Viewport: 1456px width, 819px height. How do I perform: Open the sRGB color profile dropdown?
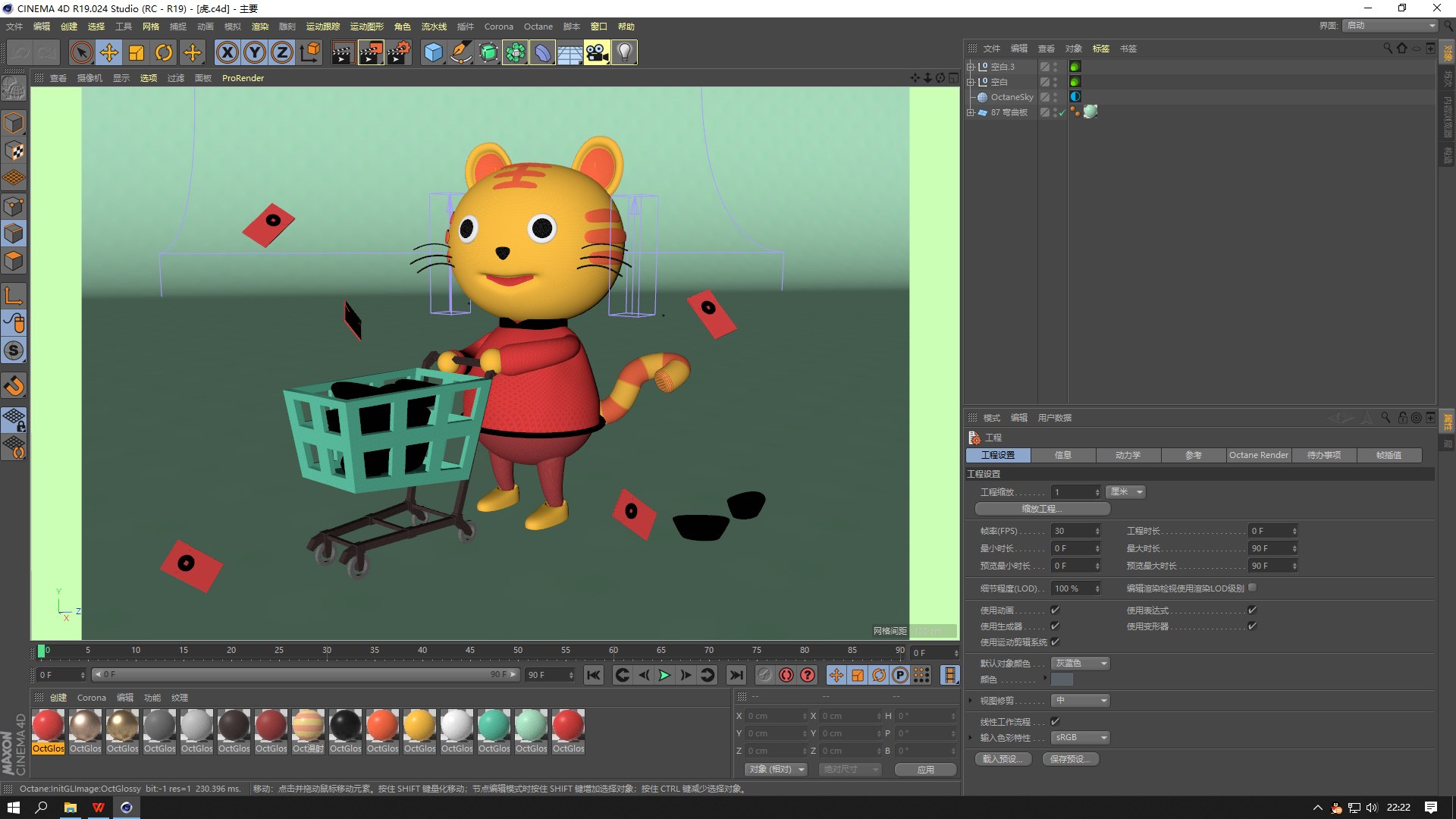pyautogui.click(x=1080, y=737)
